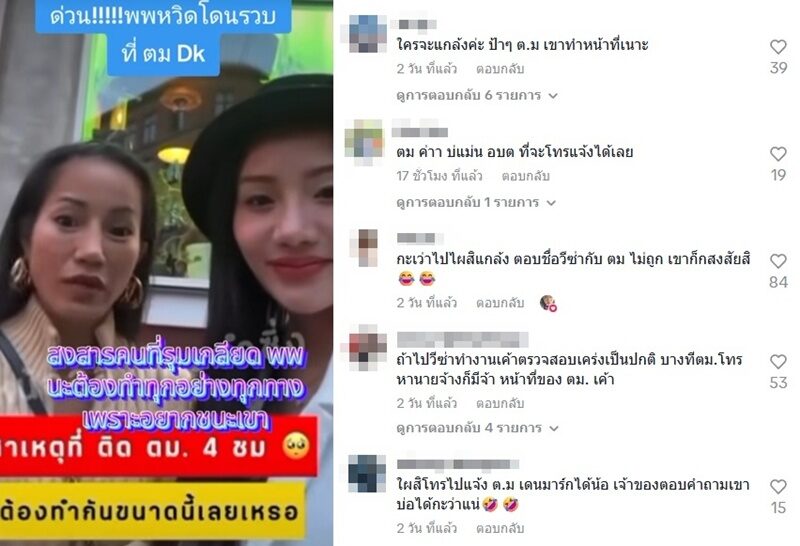Screen dimensions: 800x546
Task: Click ตอบกลับ under the 84-like comment
Action: pos(500,303)
